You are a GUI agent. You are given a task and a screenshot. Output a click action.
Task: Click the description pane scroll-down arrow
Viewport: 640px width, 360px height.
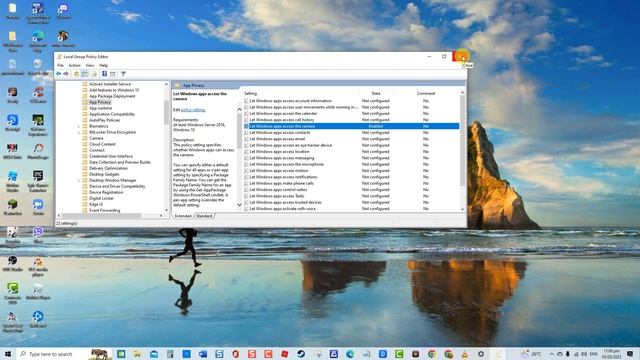tap(239, 204)
